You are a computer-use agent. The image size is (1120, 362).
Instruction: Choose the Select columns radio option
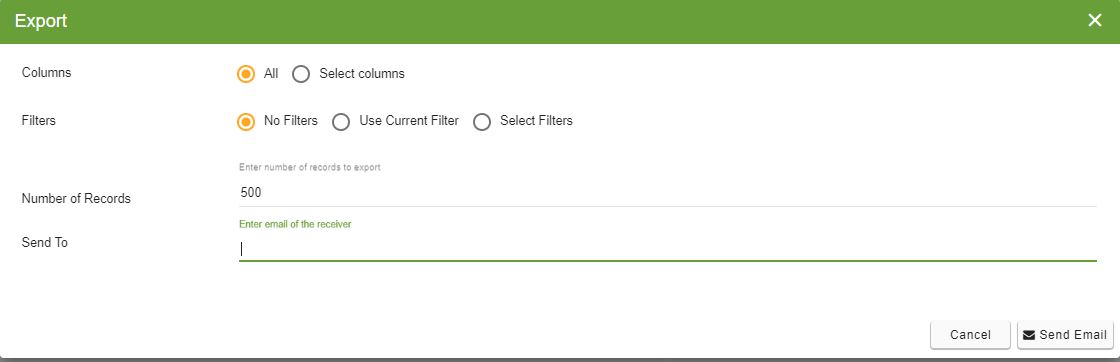click(301, 74)
